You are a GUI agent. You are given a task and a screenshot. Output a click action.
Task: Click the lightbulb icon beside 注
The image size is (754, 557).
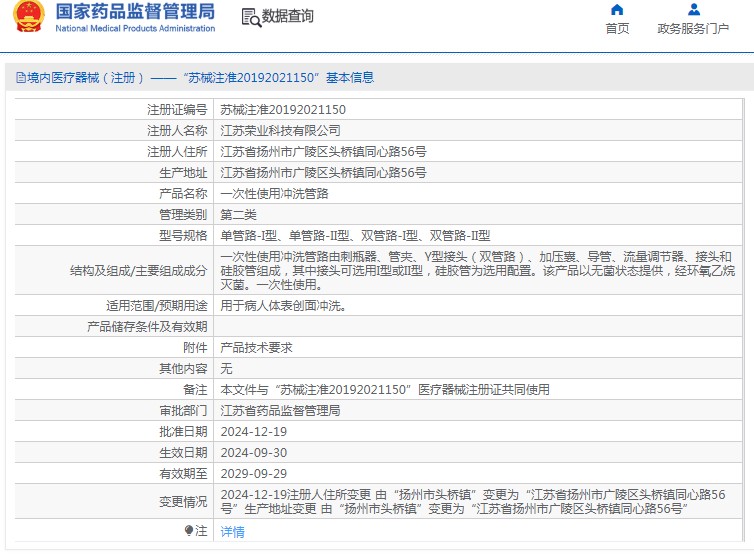pos(189,531)
